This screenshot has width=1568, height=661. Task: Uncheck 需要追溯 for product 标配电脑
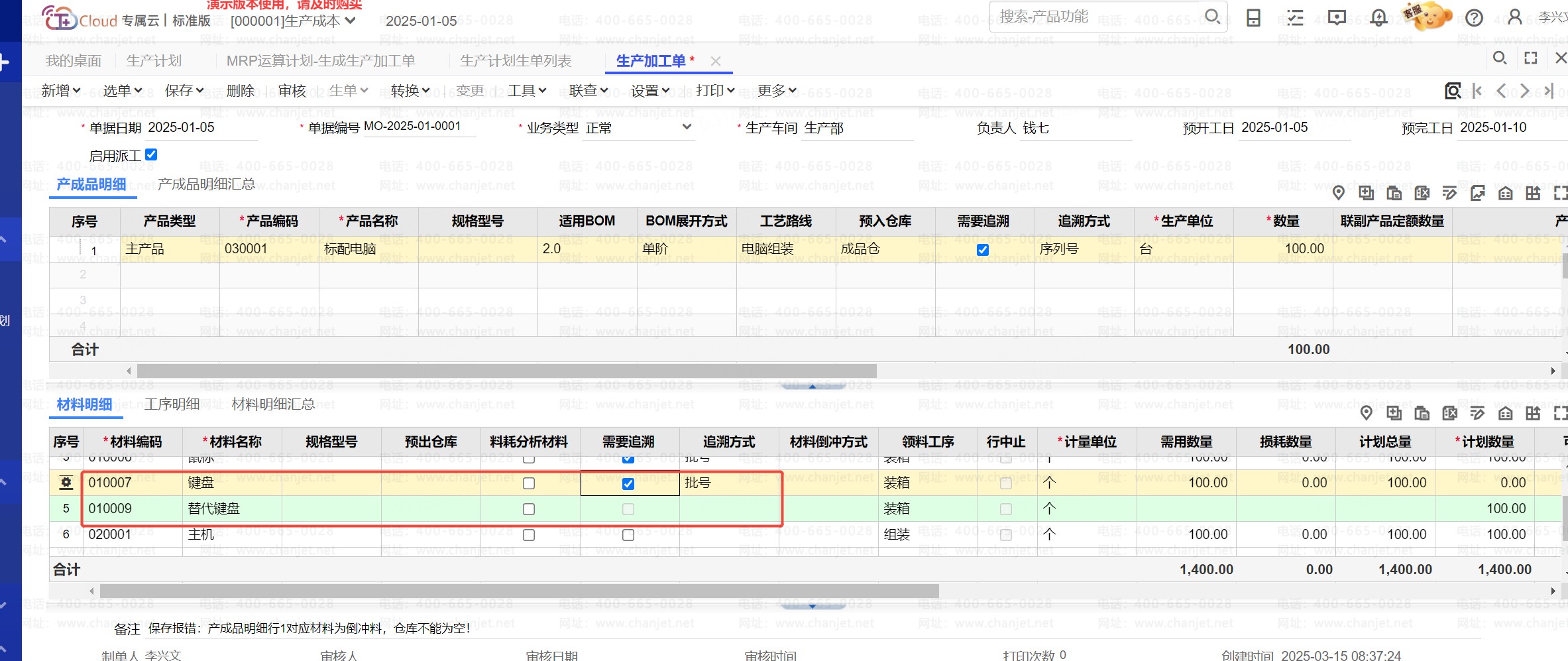pyautogui.click(x=983, y=250)
